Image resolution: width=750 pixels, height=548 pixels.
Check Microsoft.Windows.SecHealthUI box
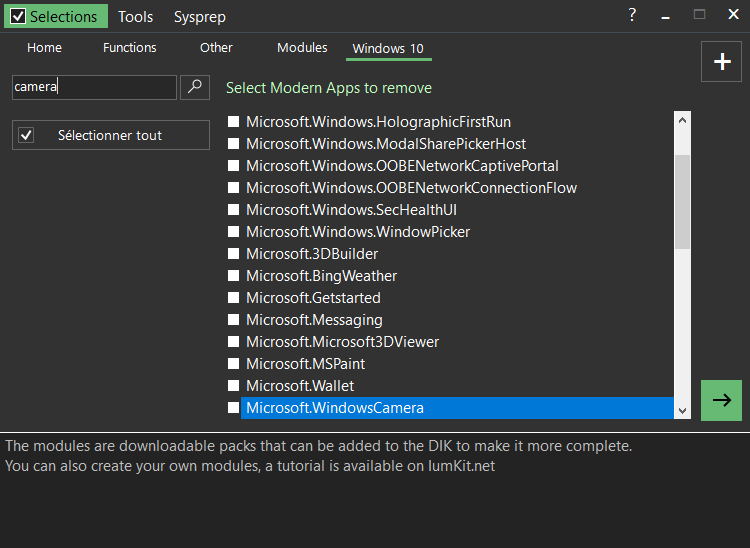point(233,209)
